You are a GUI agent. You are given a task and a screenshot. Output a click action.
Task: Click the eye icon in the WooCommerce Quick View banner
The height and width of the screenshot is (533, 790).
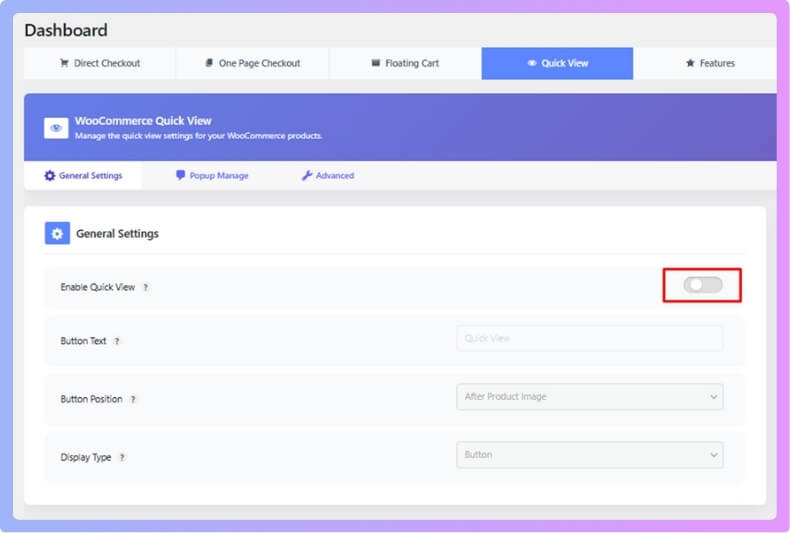pos(56,128)
